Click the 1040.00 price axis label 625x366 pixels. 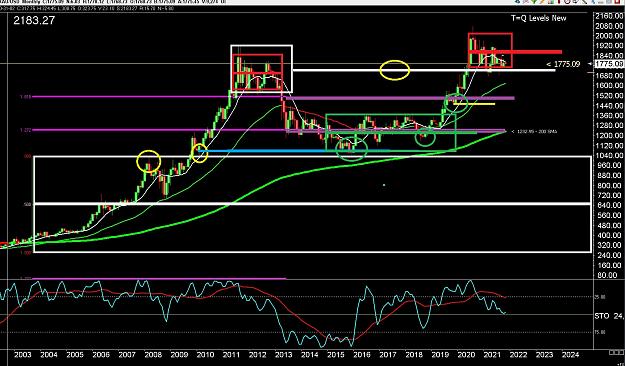pos(609,155)
